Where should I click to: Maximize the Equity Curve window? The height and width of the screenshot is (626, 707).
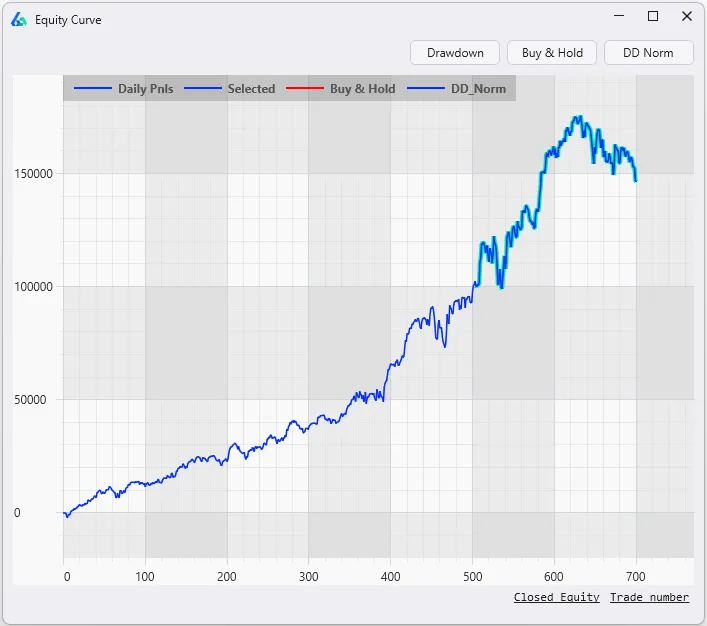pos(653,16)
